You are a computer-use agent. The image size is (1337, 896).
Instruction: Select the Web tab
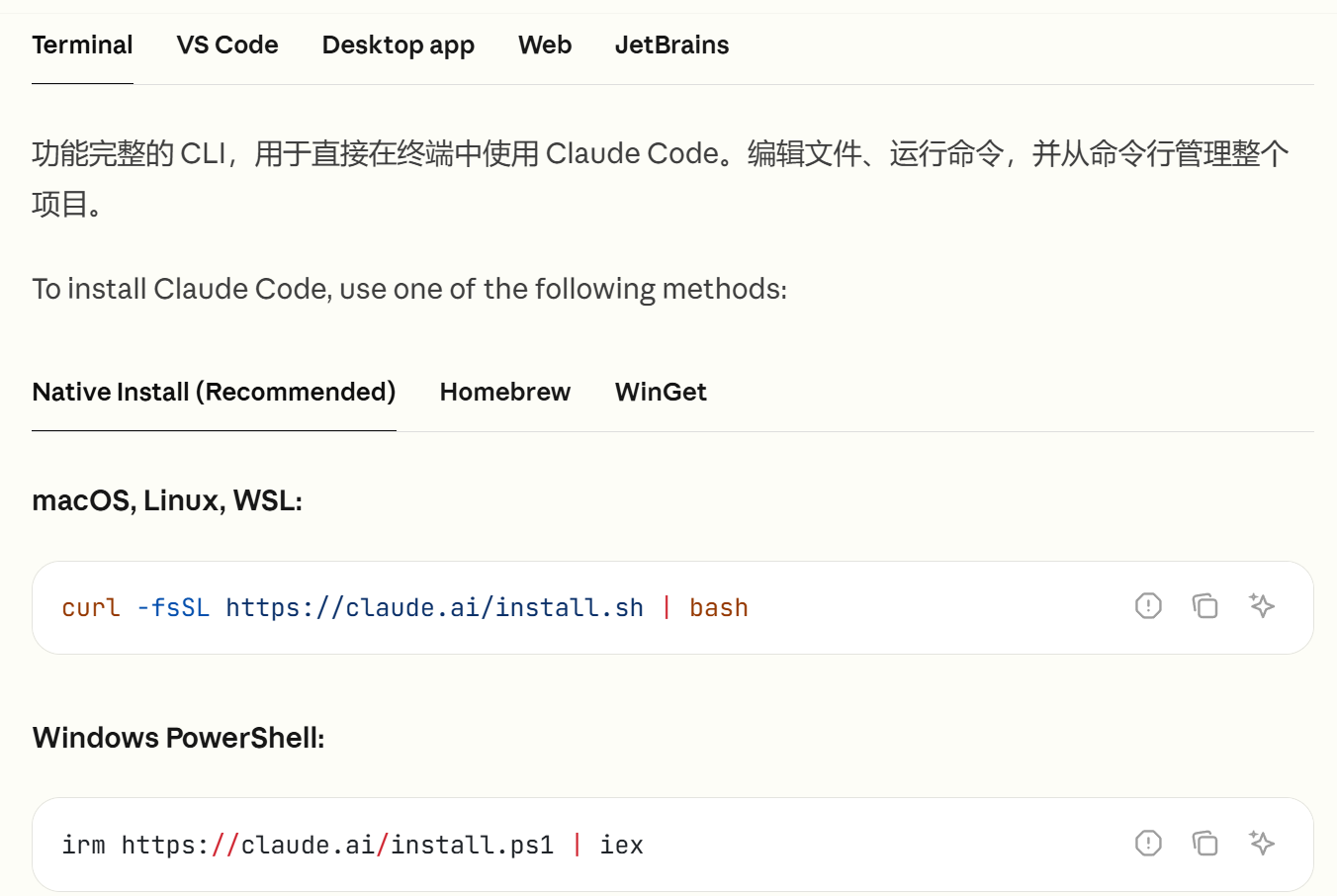pos(545,45)
